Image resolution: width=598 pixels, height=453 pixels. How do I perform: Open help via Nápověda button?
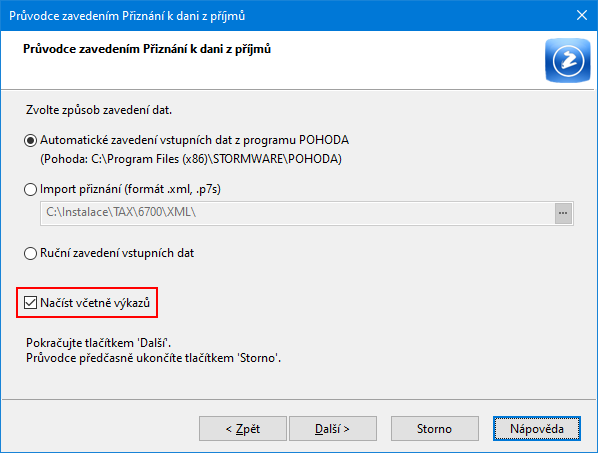coord(537,429)
